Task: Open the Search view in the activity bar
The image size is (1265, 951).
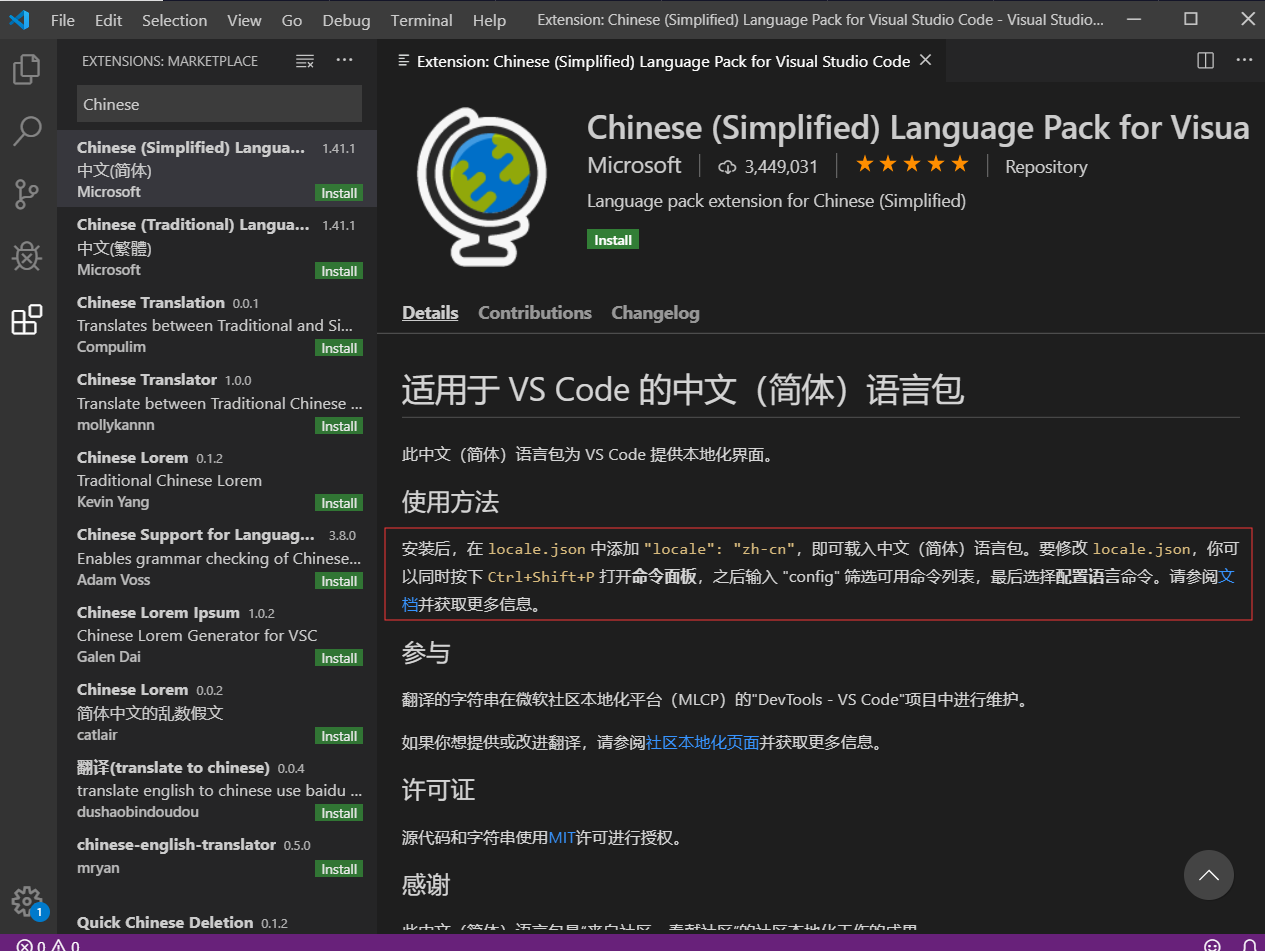Action: (27, 131)
